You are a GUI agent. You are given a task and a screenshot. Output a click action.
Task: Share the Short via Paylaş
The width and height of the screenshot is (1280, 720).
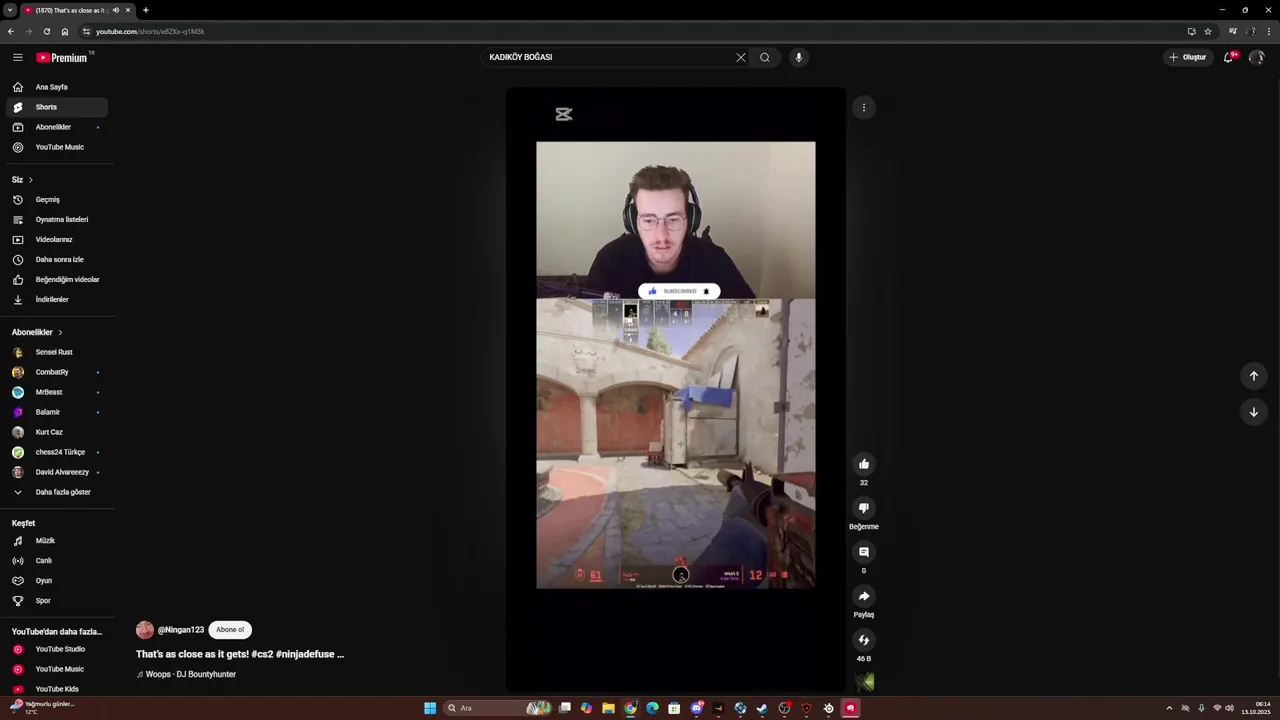(864, 596)
